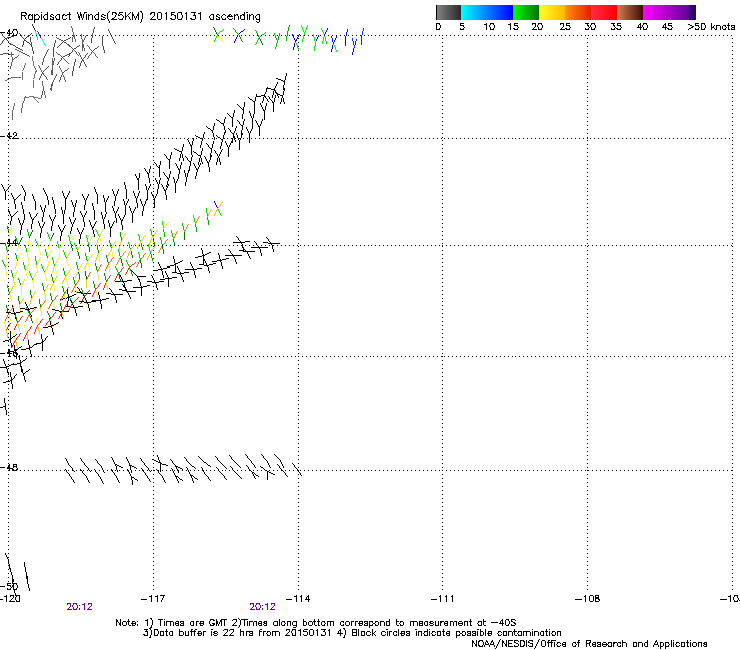This screenshot has width=740, height=650.
Task: Click the '-50' latitude axis label
Action: click(x=9, y=587)
